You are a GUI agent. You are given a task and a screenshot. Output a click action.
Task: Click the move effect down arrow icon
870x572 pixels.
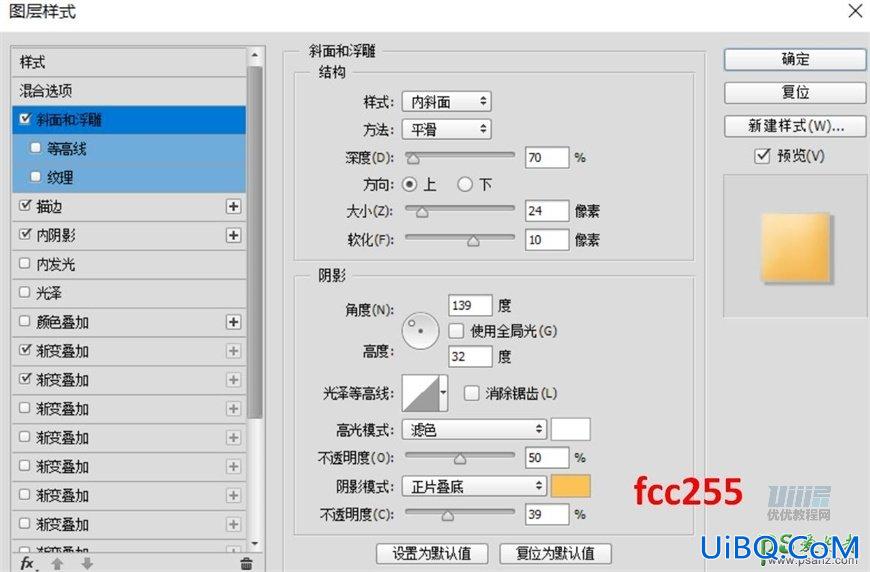[x=87, y=564]
